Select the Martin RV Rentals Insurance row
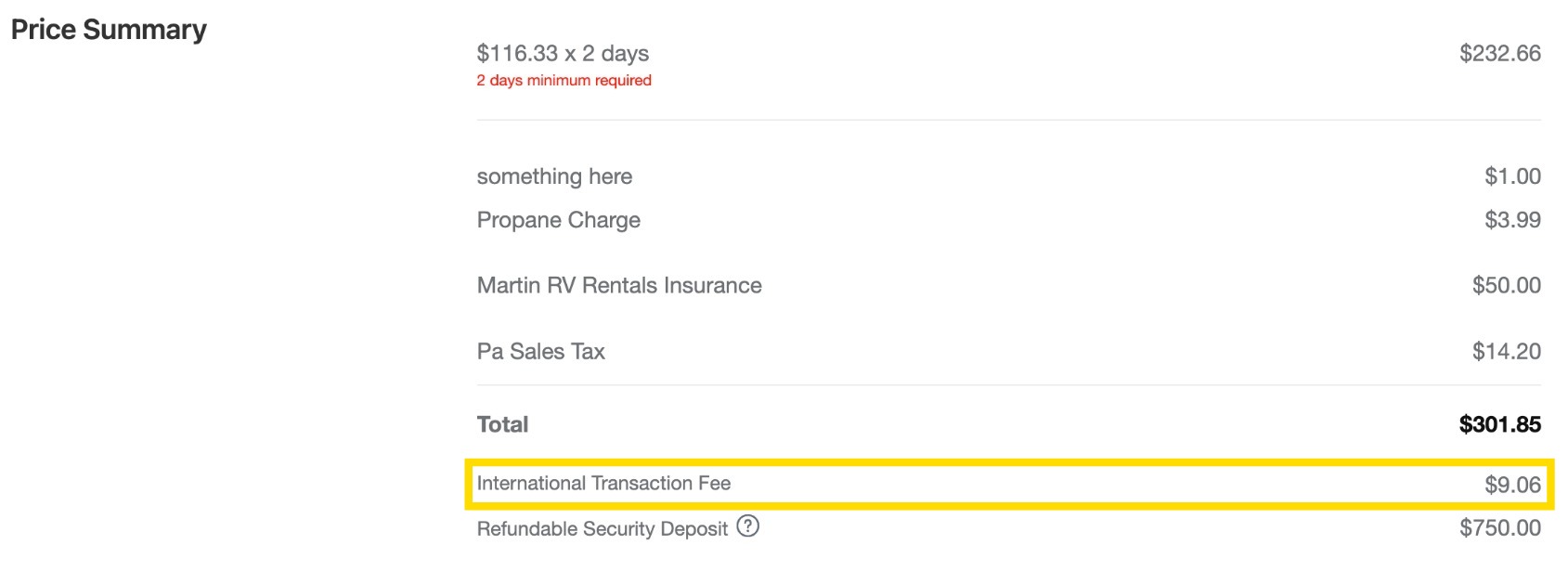 [619, 285]
